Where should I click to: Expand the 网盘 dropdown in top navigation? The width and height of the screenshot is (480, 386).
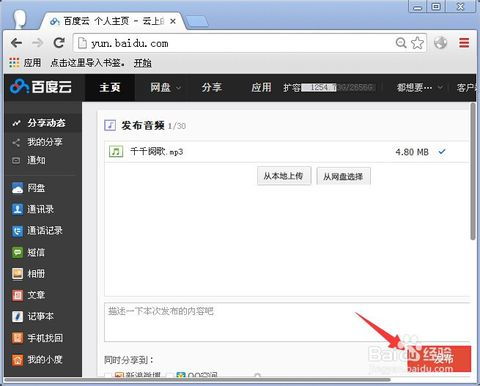coord(166,88)
